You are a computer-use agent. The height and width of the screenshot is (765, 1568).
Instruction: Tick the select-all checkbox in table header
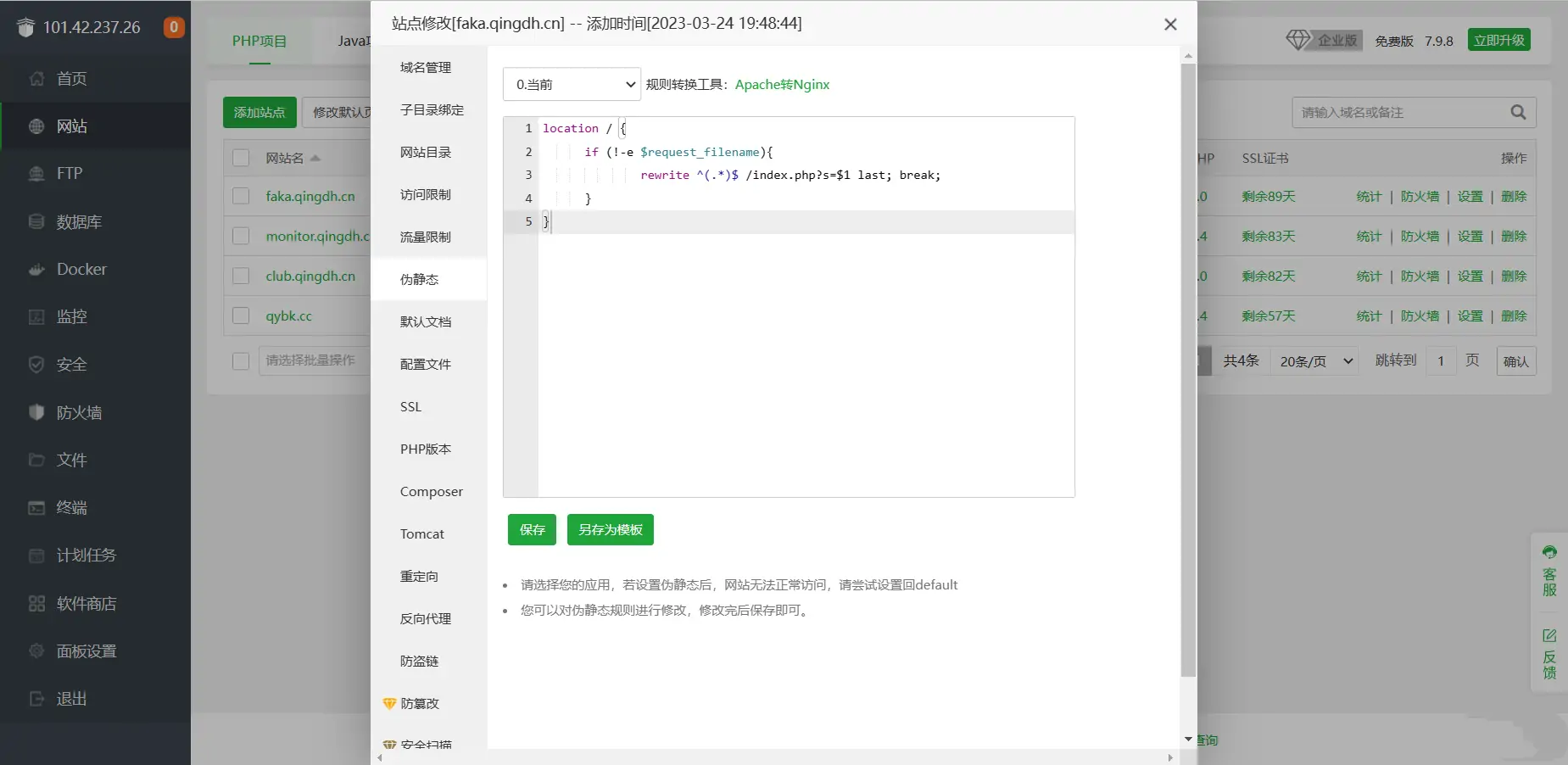(241, 158)
